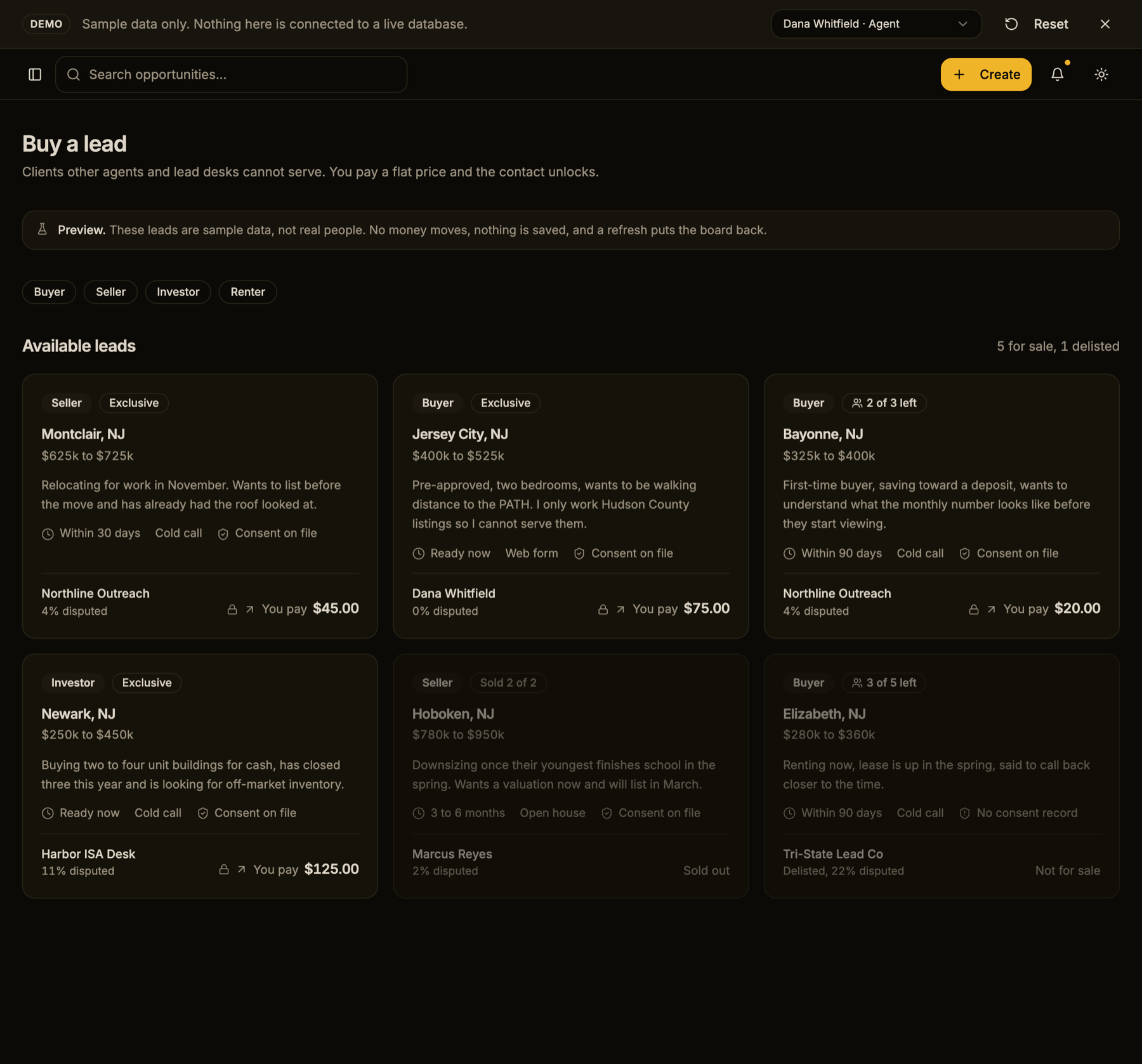Toggle the sidebar panel icon
Viewport: 1142px width, 1064px height.
point(35,74)
